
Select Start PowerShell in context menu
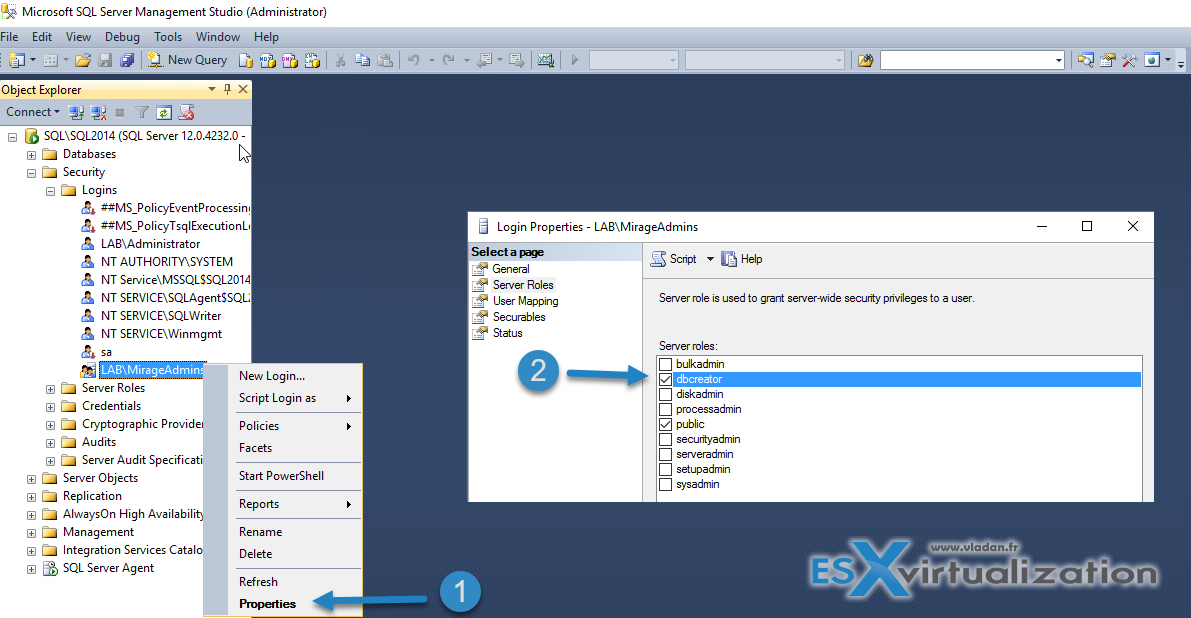coord(281,476)
